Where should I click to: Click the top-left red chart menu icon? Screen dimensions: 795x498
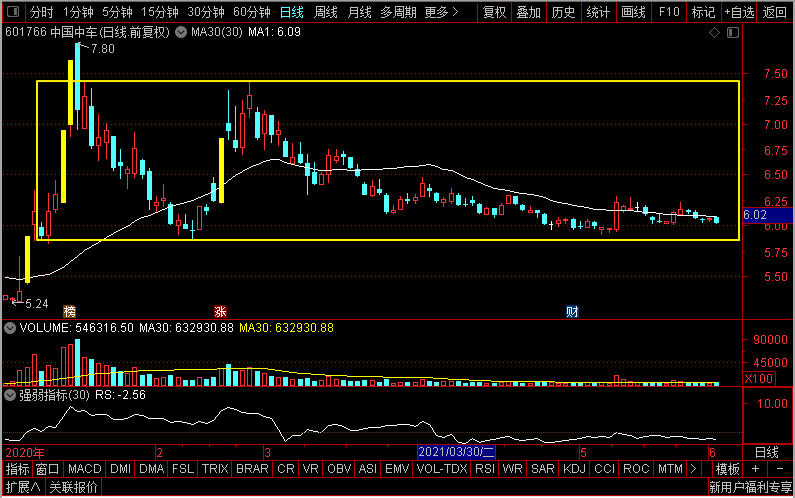click(x=11, y=13)
